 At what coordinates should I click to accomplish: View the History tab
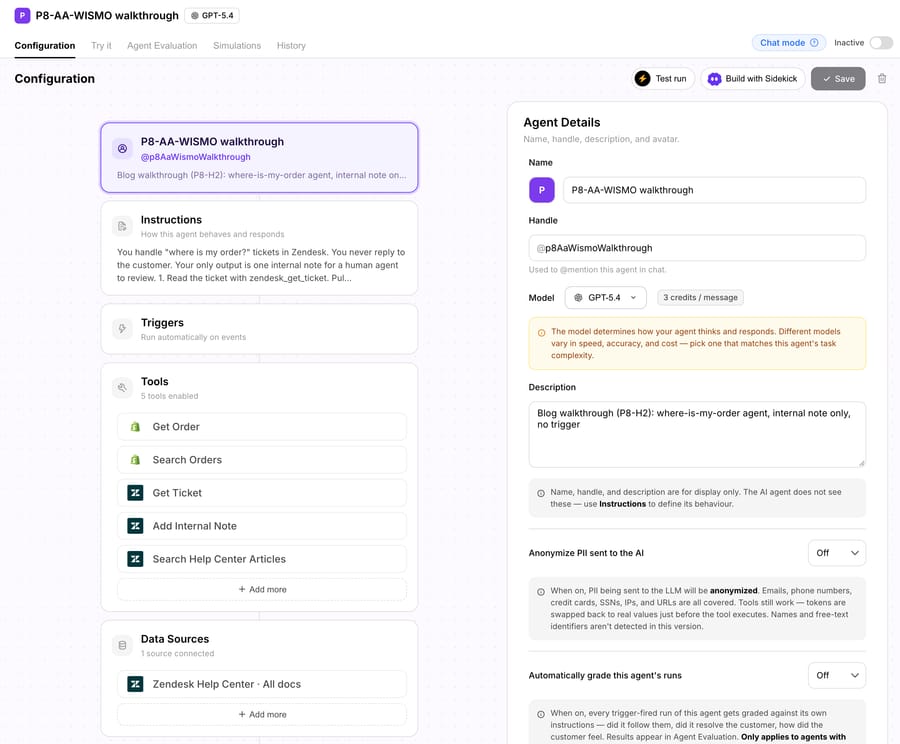pos(291,45)
